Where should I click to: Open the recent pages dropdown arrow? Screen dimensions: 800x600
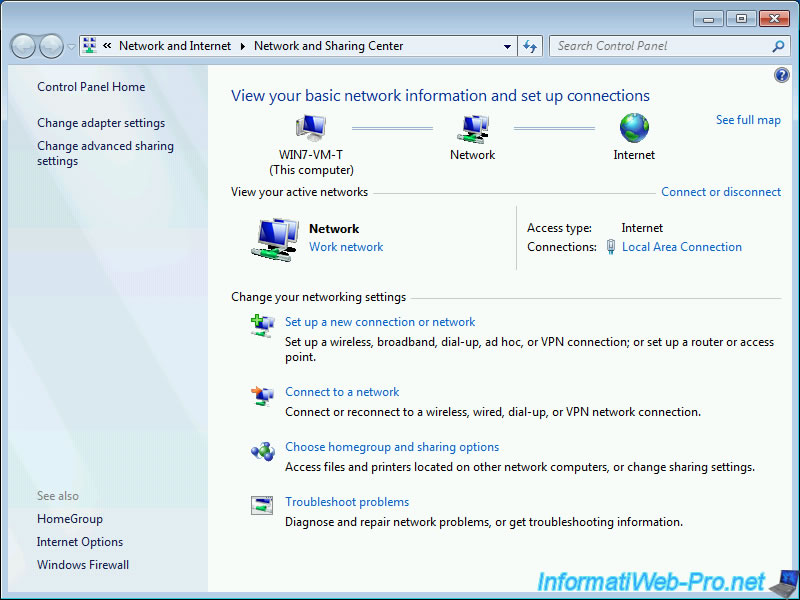point(71,47)
